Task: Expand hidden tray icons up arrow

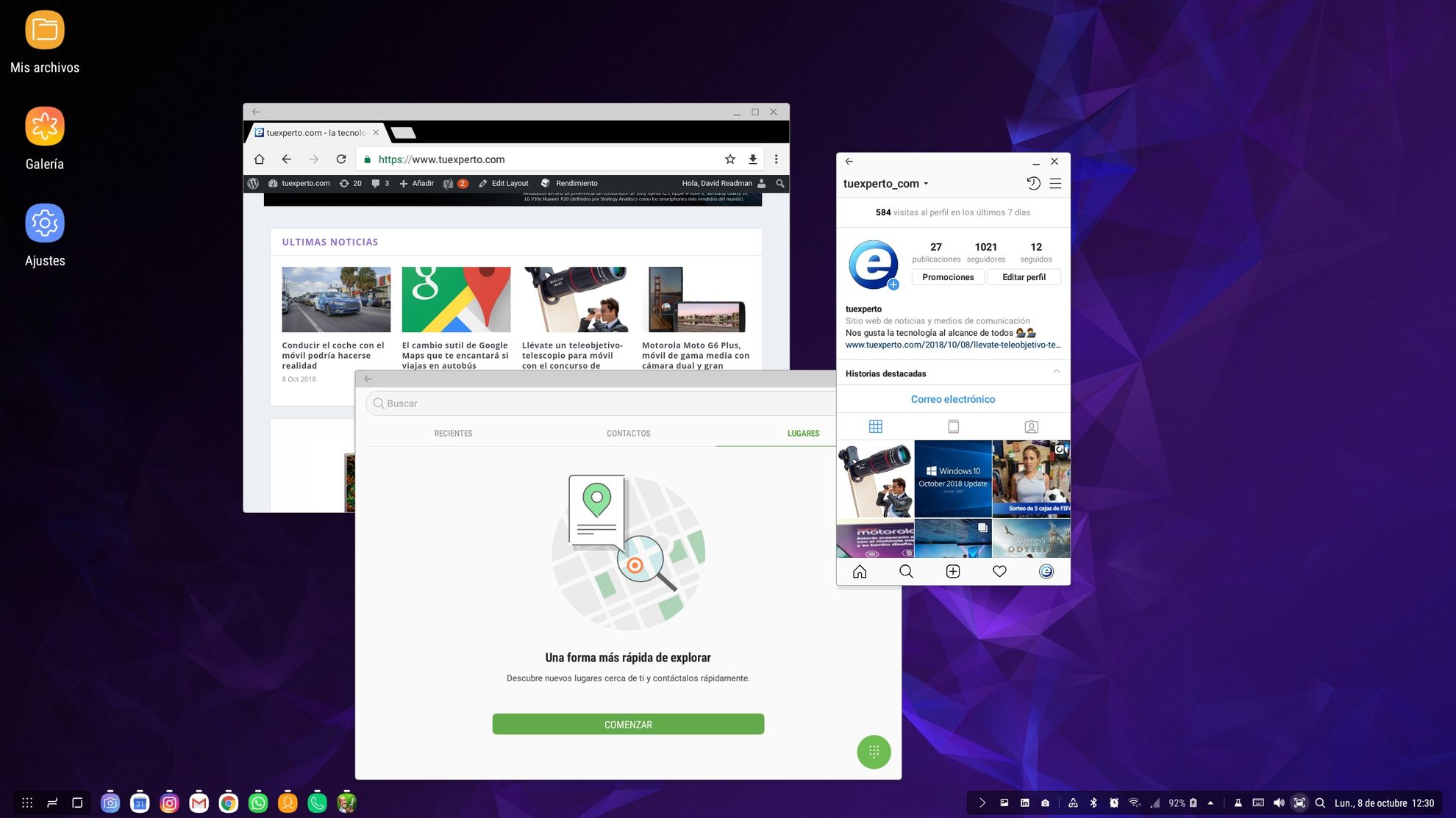Action: (1210, 803)
